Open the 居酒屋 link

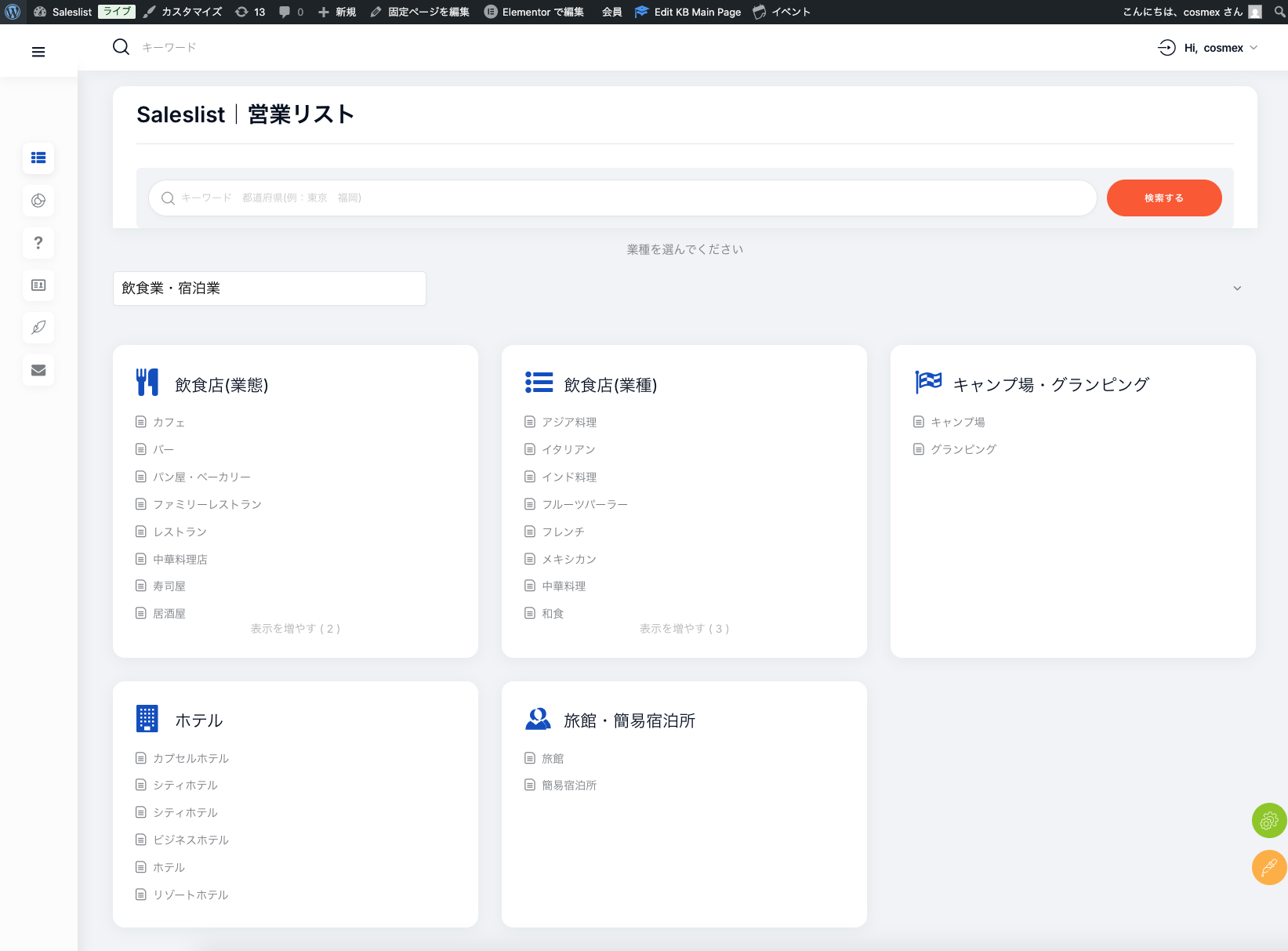click(x=169, y=613)
